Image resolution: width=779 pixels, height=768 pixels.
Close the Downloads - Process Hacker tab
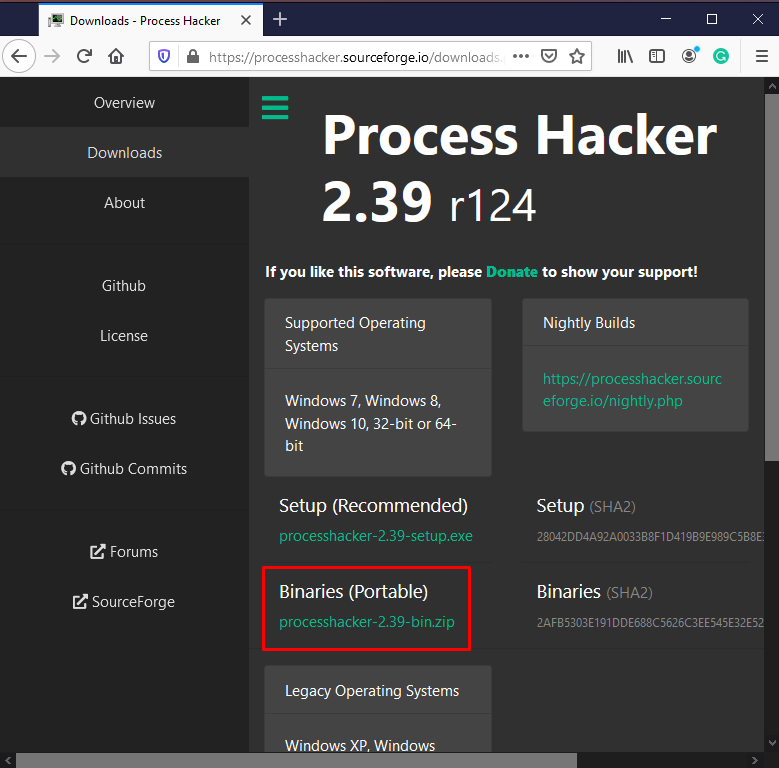[246, 20]
